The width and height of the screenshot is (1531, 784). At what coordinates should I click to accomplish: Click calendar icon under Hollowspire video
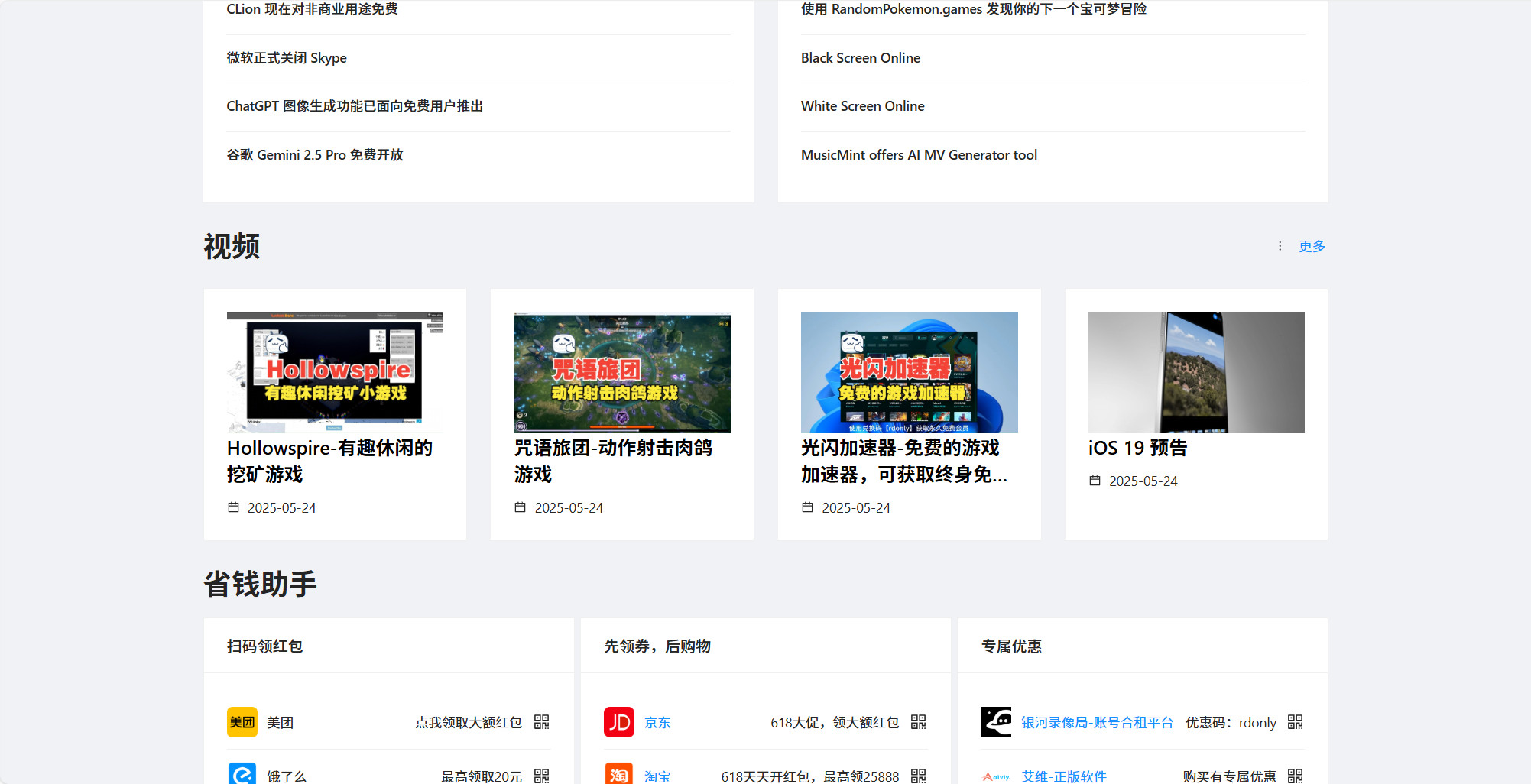coord(234,507)
